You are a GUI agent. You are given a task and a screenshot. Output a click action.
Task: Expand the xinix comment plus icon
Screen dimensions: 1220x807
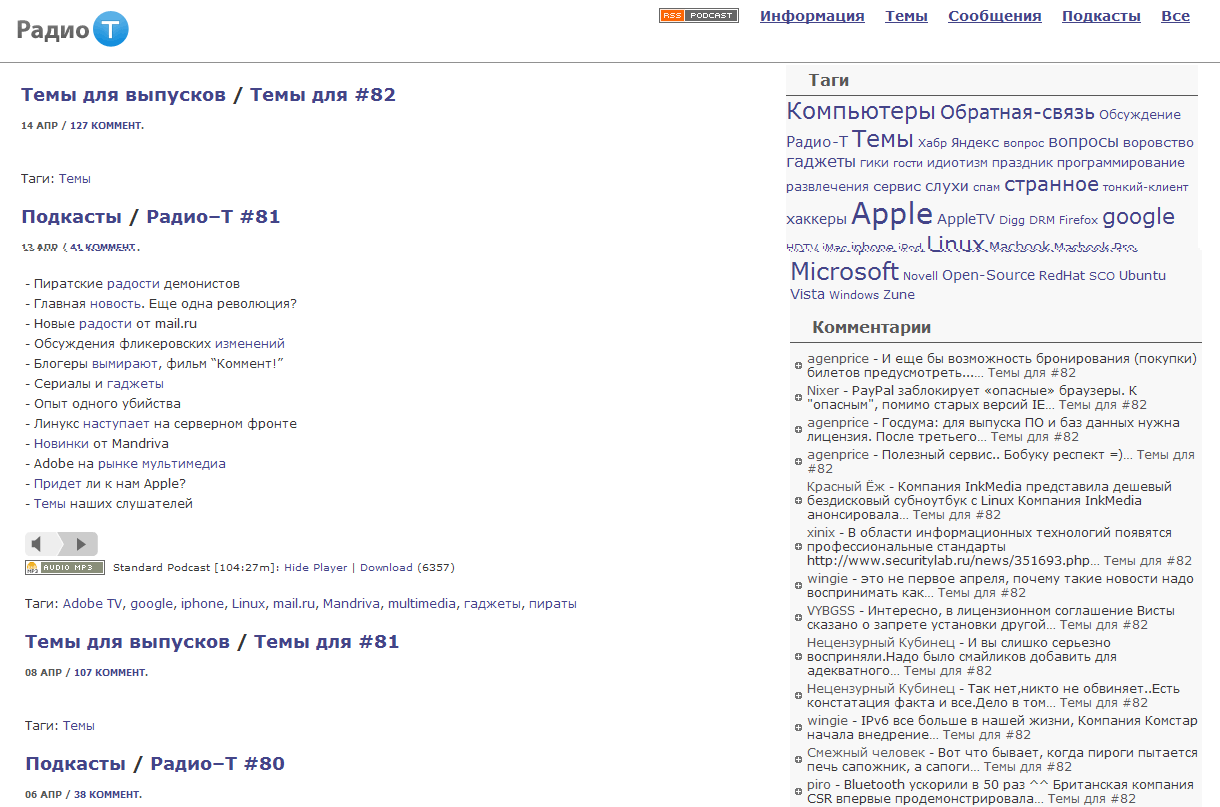[798, 547]
